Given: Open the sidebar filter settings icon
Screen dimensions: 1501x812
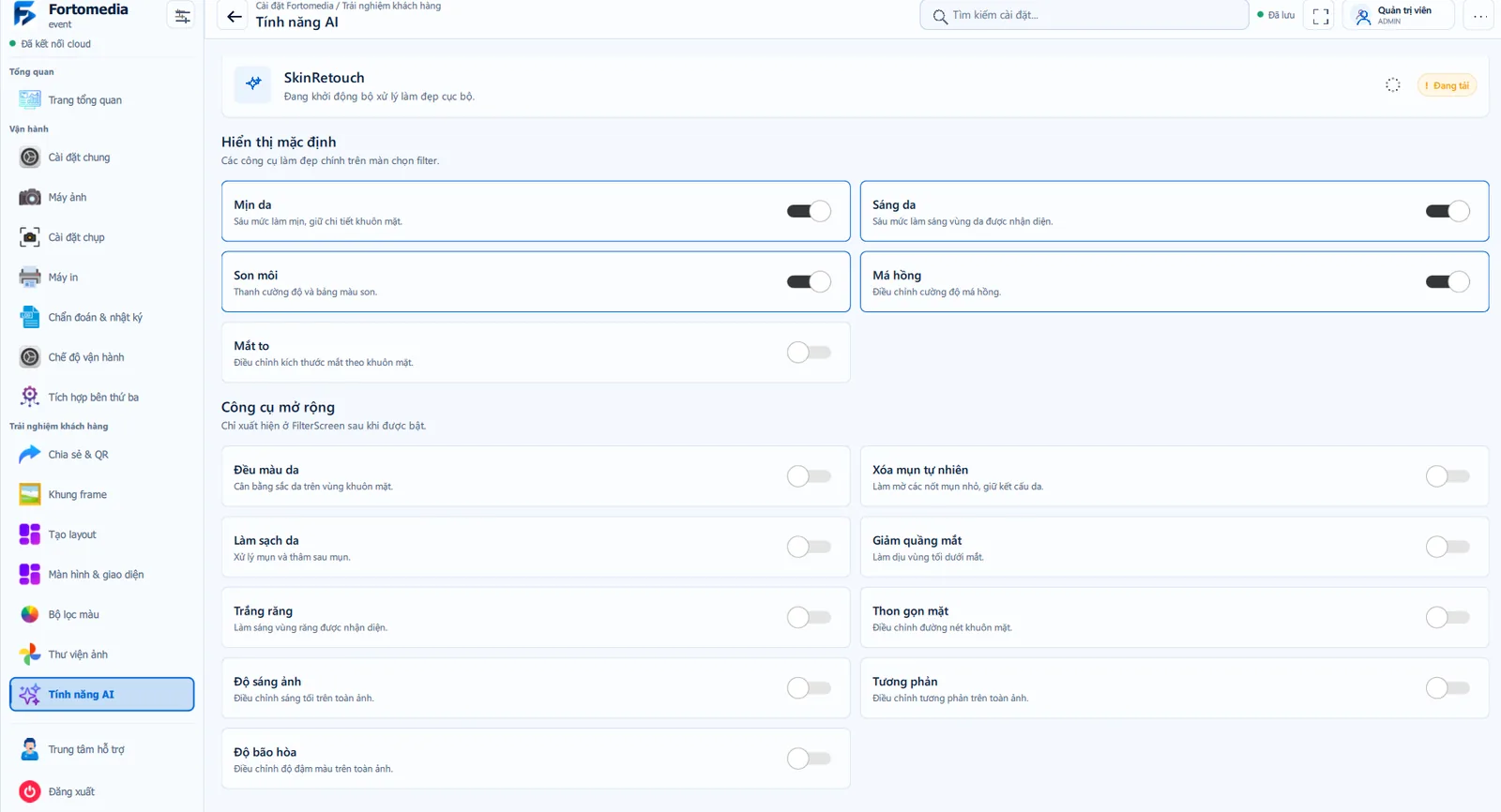Looking at the screenshot, I should tap(182, 16).
